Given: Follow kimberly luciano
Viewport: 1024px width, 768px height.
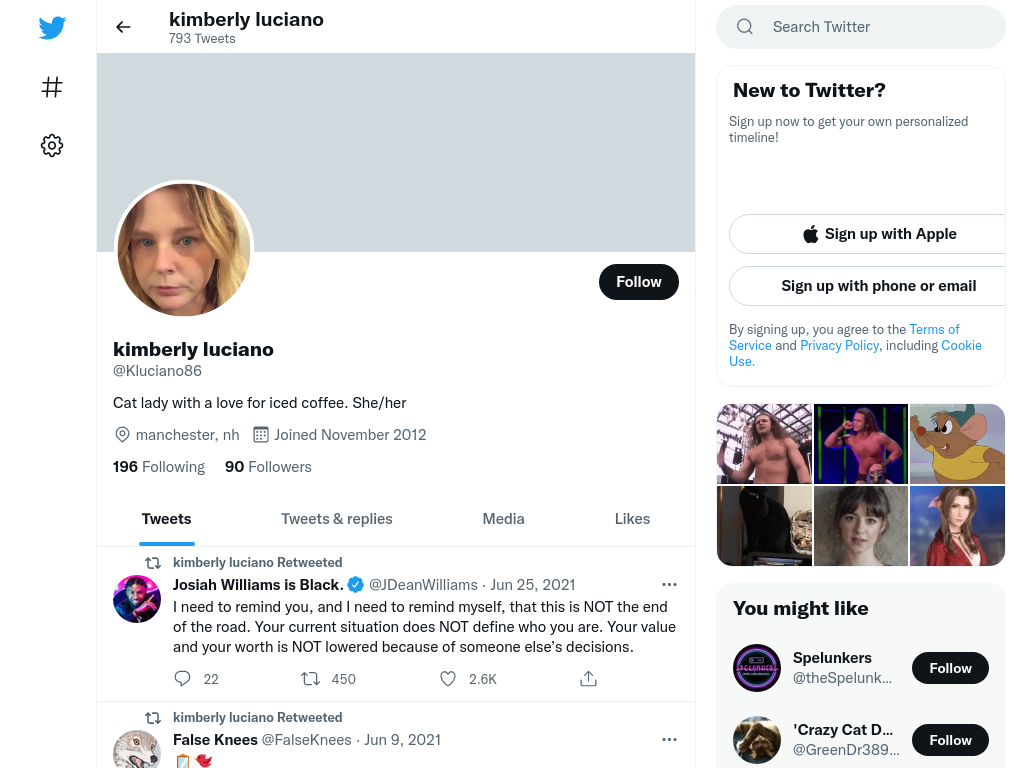Looking at the screenshot, I should [639, 282].
